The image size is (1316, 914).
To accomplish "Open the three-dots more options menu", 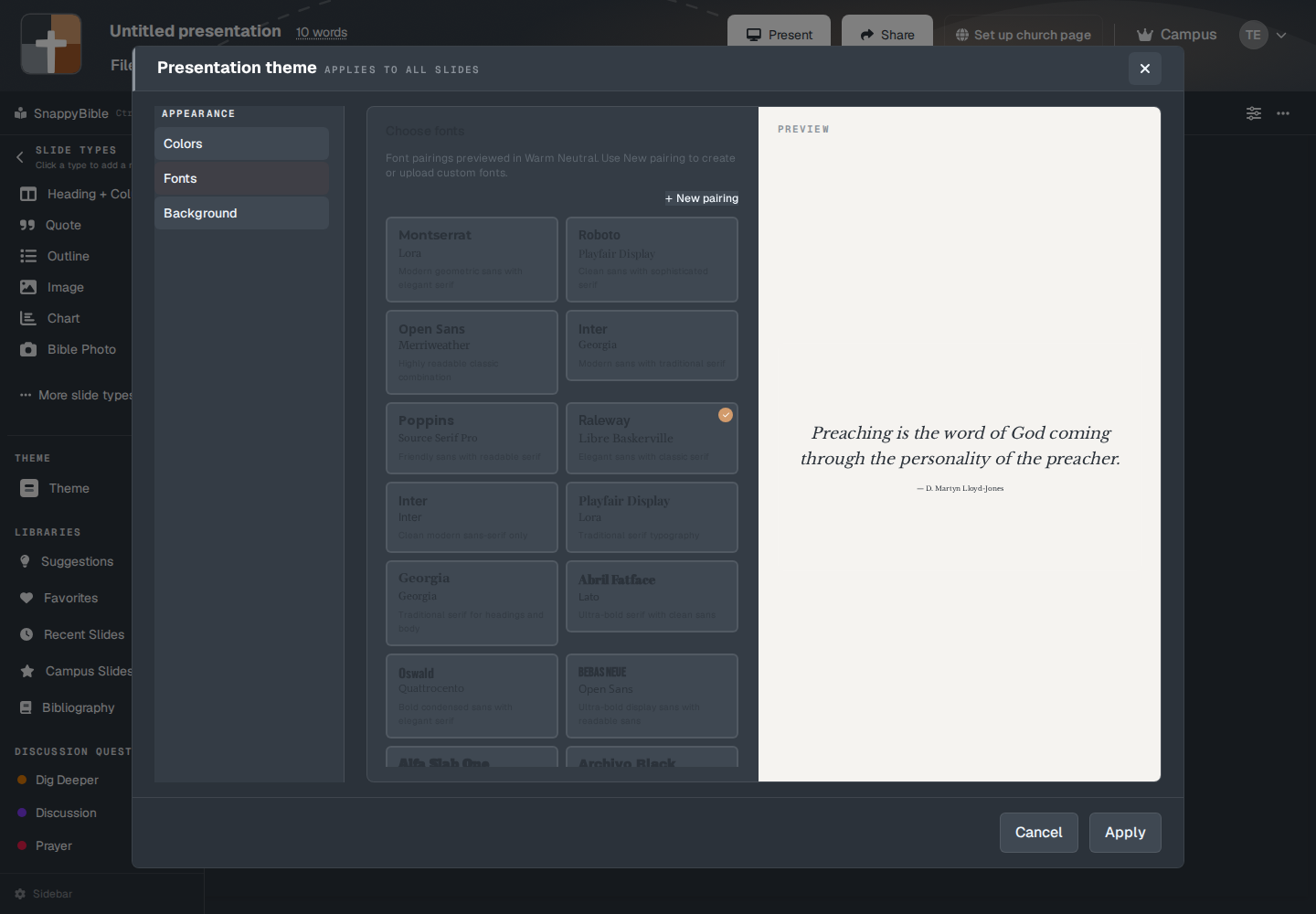I will click(x=1283, y=113).
